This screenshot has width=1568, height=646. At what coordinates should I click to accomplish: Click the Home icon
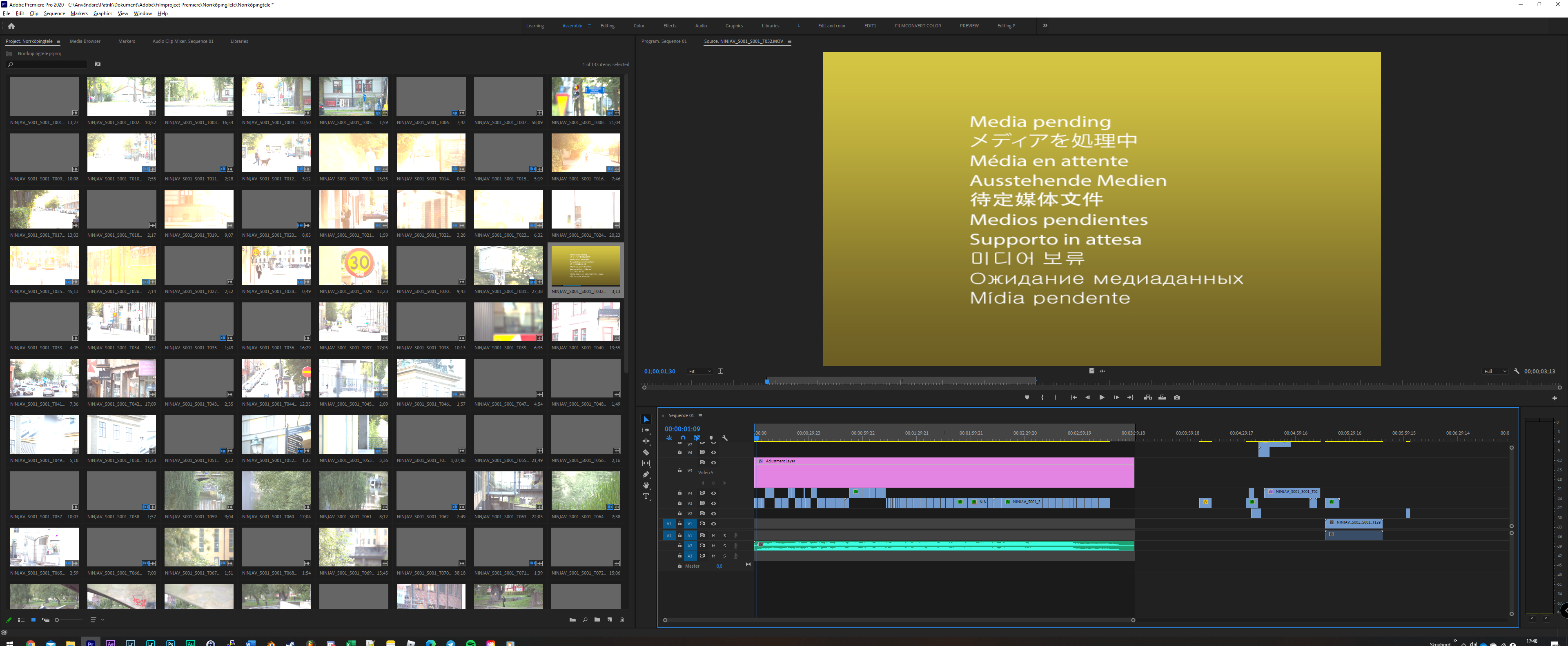[11, 26]
